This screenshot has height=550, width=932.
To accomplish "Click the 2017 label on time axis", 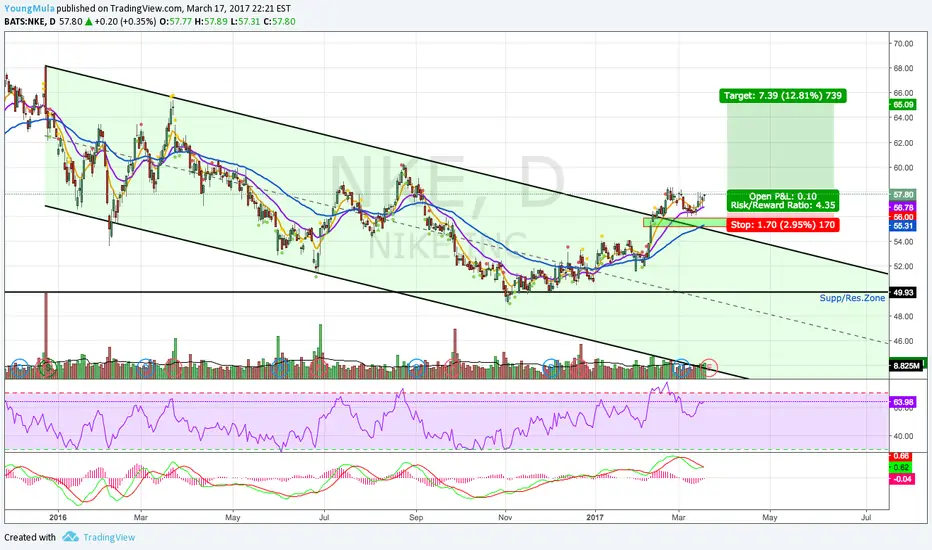I will click(595, 517).
